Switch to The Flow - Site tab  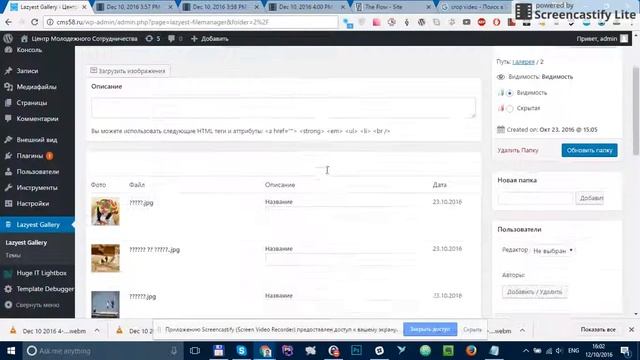(x=392, y=7)
